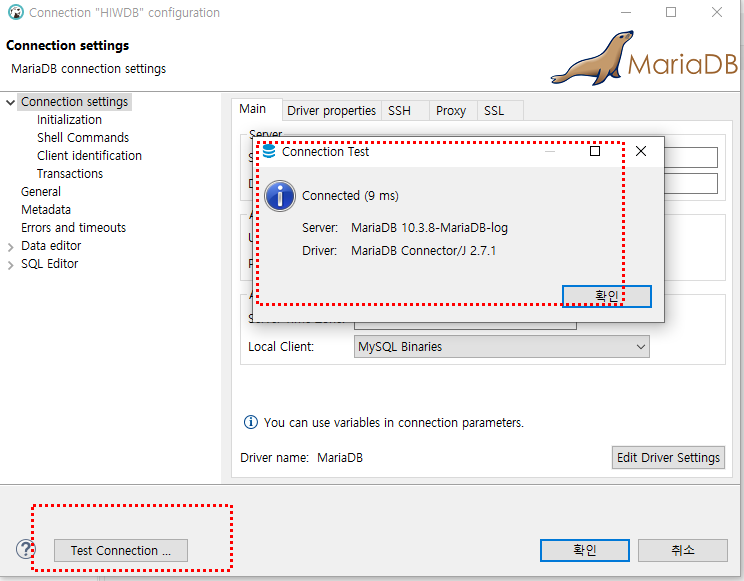Select the Data editor tree item

point(51,246)
